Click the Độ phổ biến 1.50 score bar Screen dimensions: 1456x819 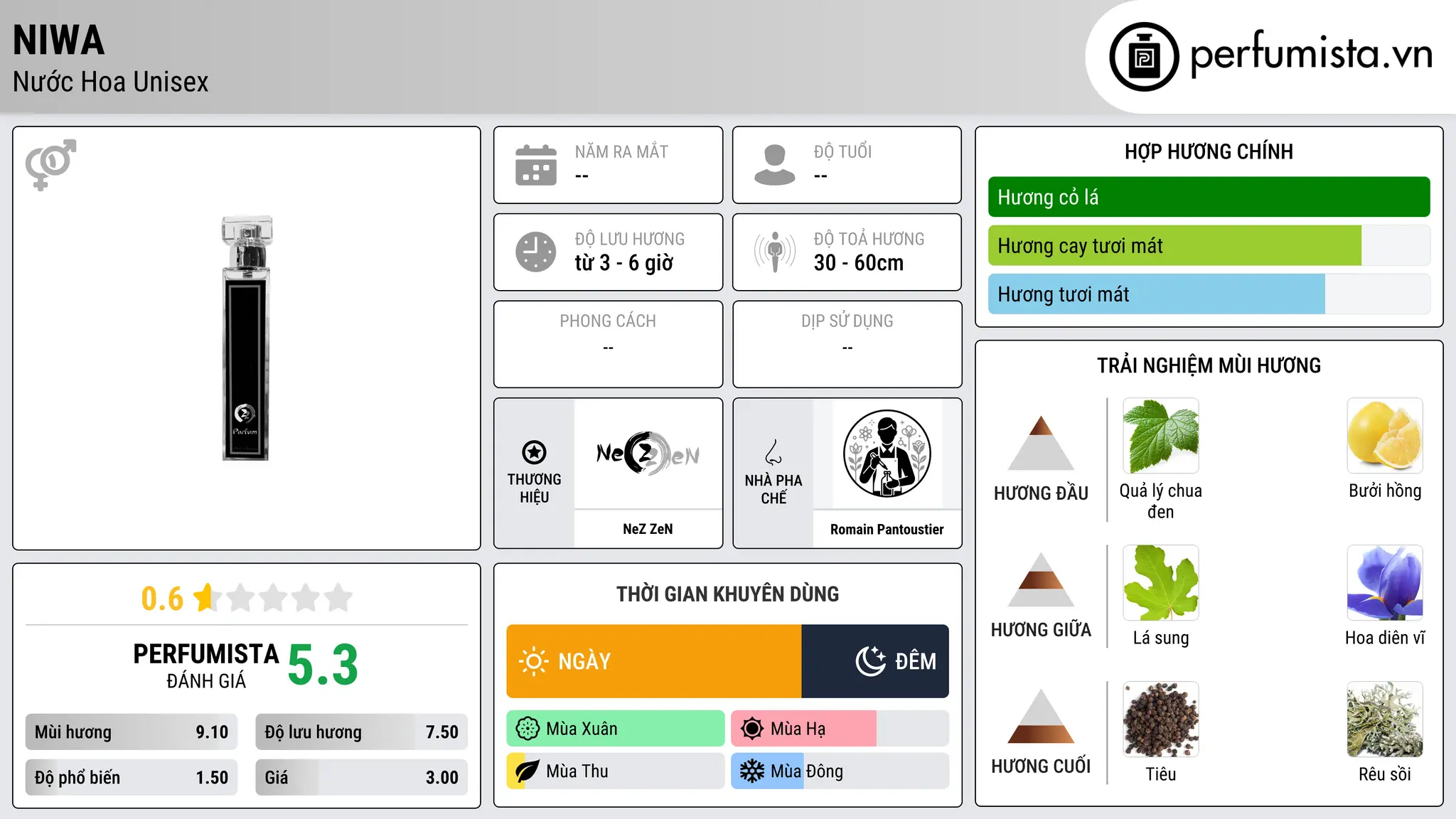click(x=132, y=778)
